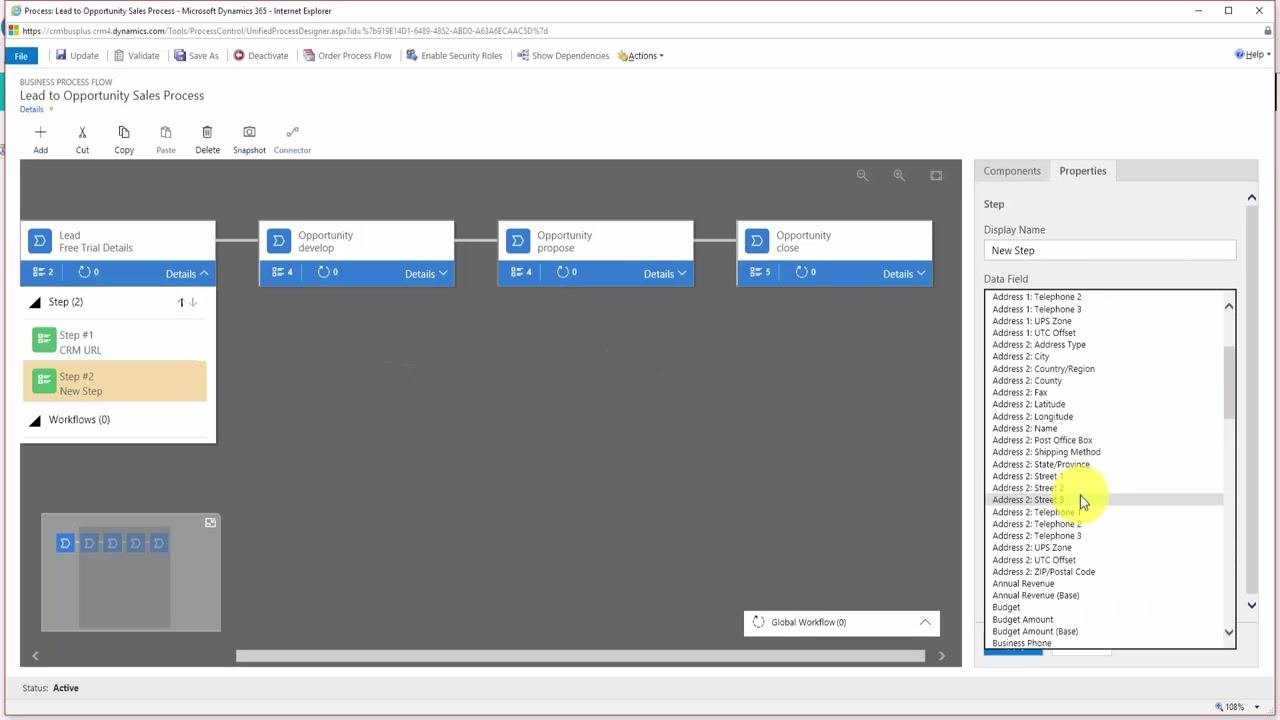Click the Data Field list scrollbar thumb
Viewport: 1280px width, 720px height.
1229,383
